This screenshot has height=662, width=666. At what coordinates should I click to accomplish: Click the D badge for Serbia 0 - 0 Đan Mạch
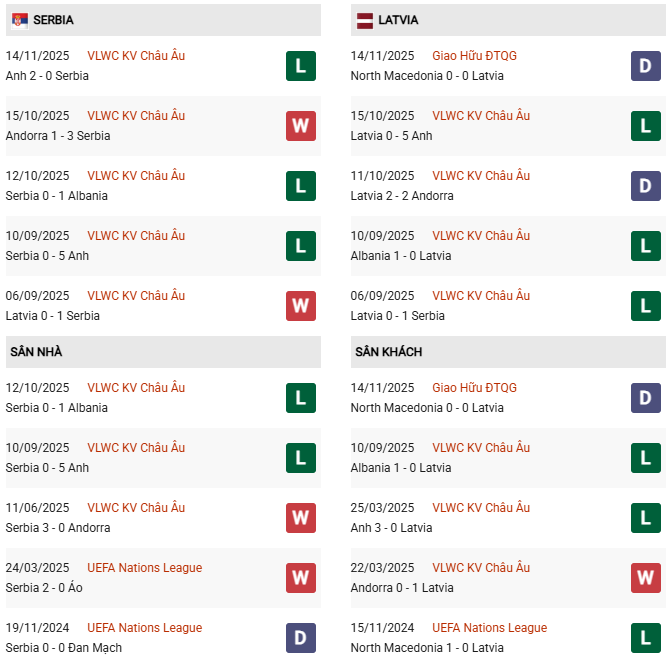[x=301, y=638]
